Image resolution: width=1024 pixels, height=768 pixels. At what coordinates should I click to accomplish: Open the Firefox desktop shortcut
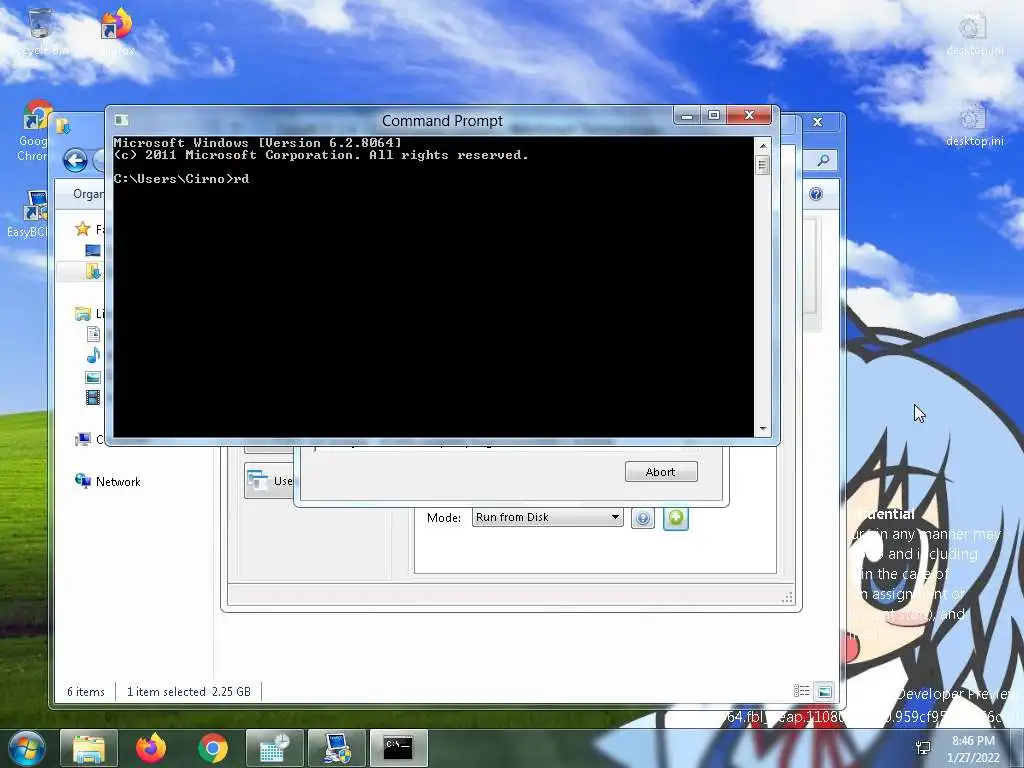(117, 31)
